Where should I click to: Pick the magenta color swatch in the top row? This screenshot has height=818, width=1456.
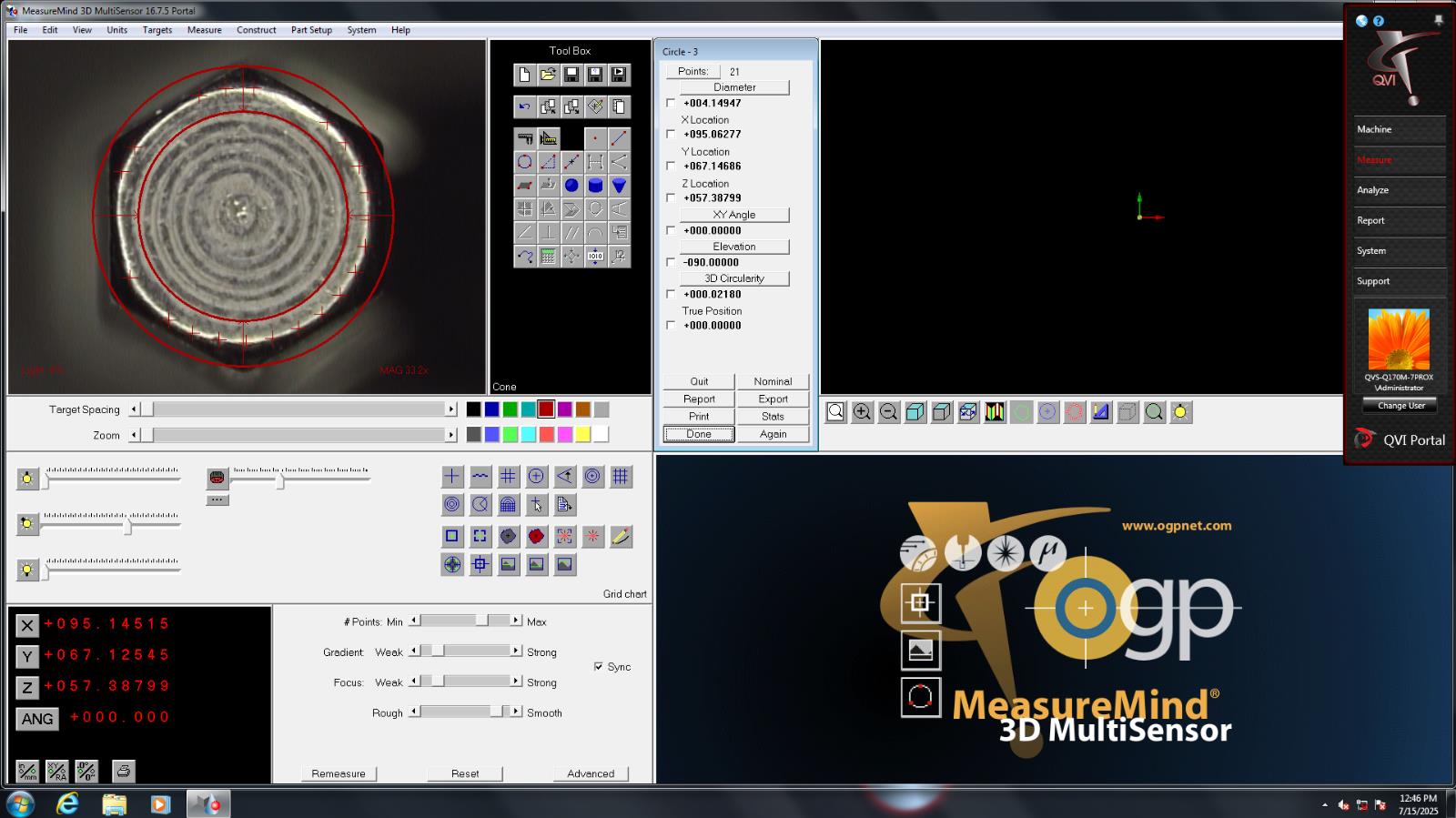click(564, 409)
